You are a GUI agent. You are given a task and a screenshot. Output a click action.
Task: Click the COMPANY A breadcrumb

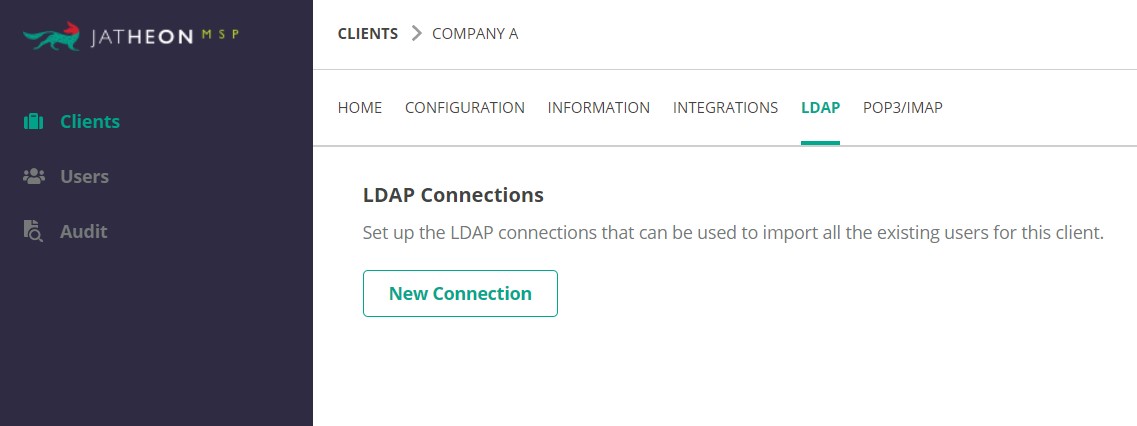(475, 34)
